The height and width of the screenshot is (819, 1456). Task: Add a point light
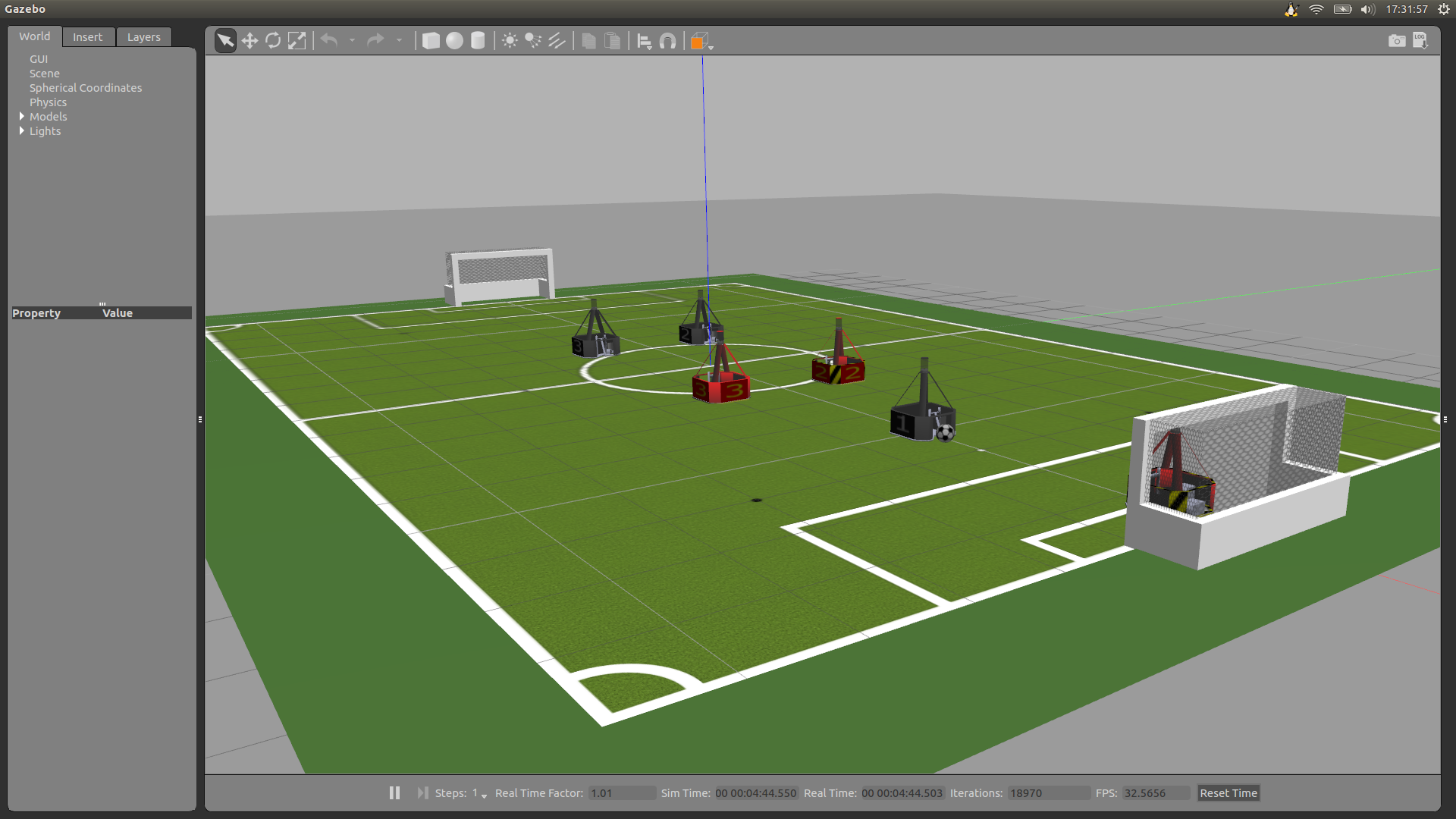510,40
